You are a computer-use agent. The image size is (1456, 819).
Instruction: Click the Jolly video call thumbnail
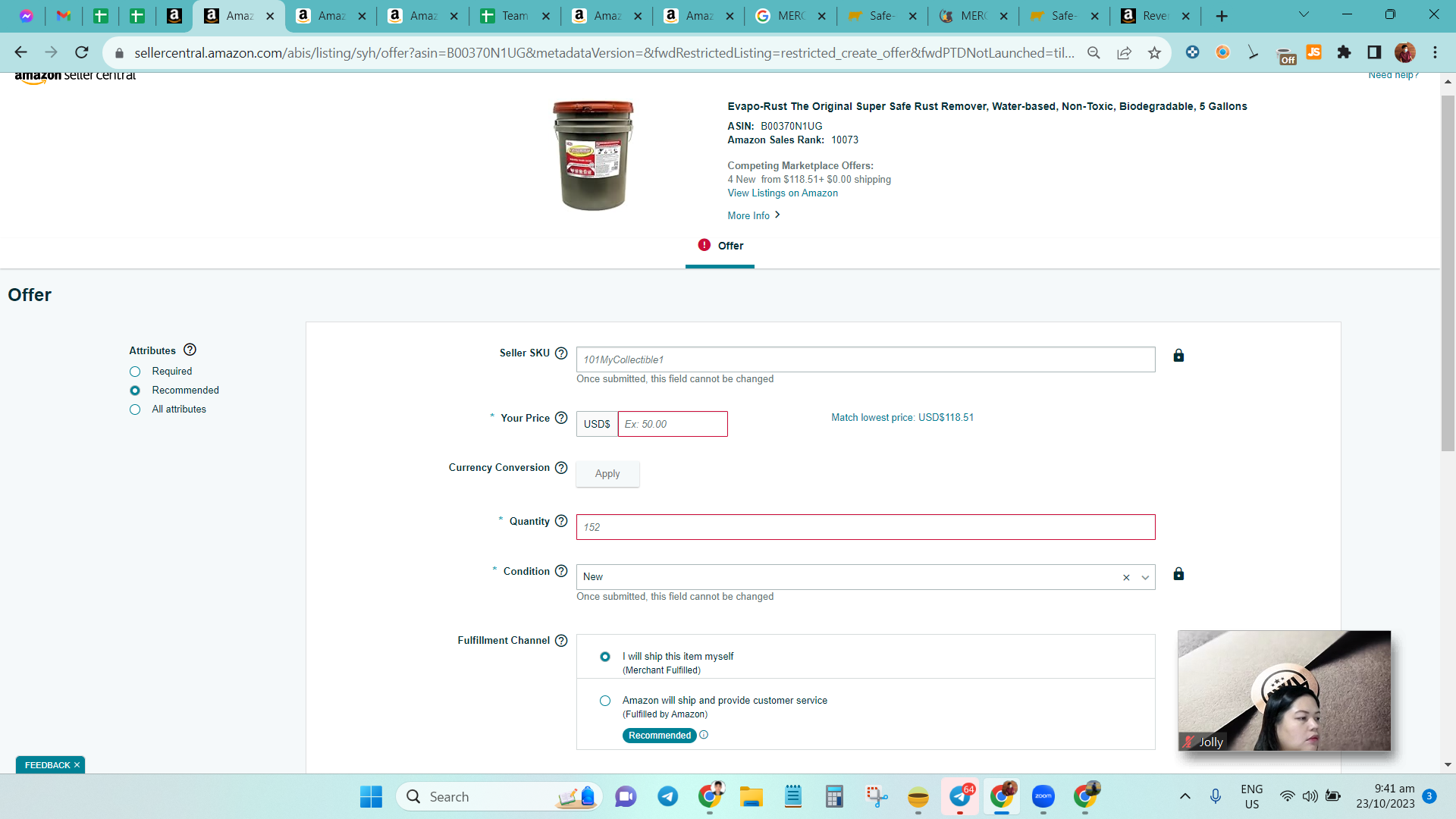(x=1285, y=691)
